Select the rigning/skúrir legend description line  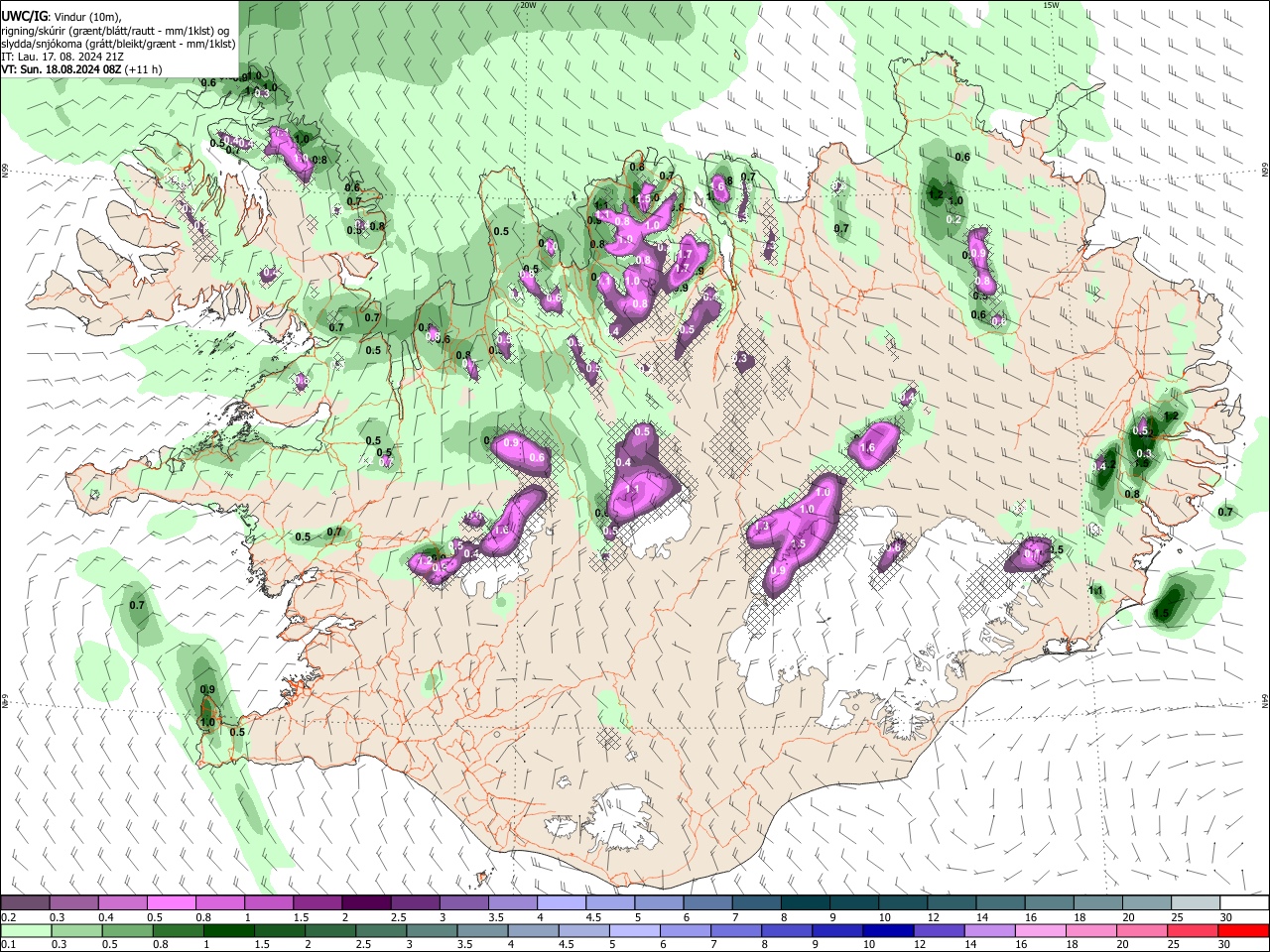[115, 30]
